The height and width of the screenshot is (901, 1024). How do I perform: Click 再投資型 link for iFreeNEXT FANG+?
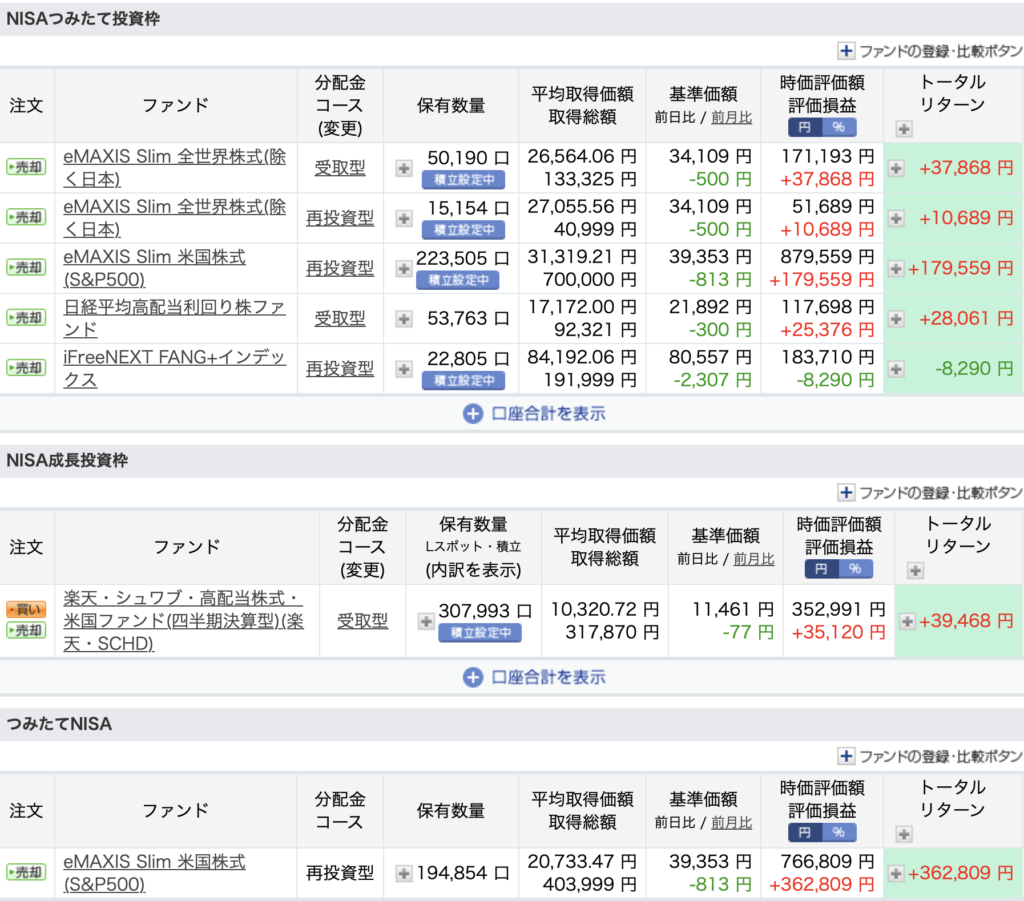340,368
